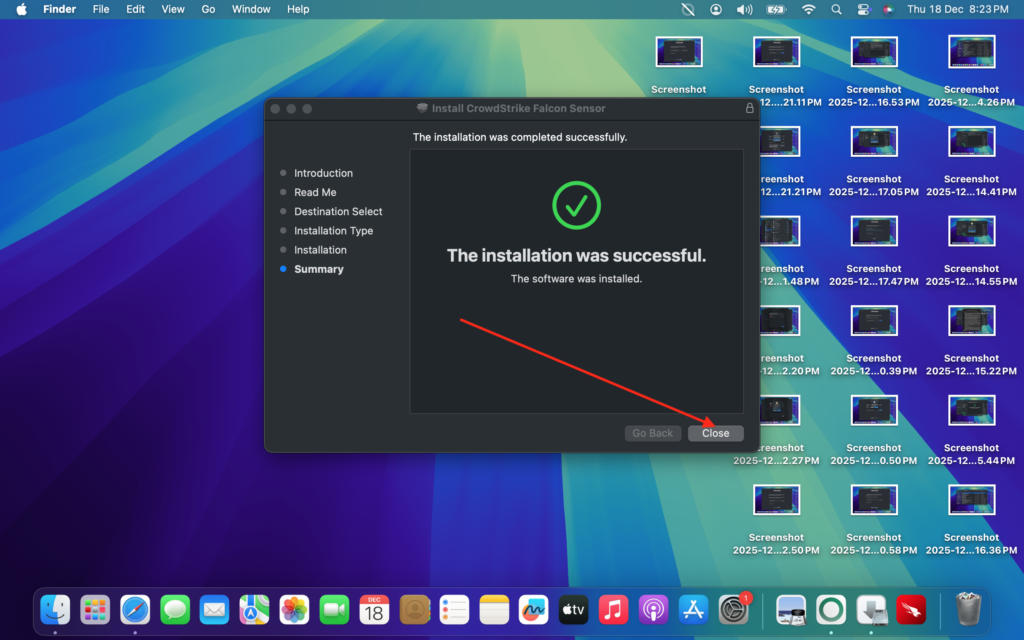Open the Finder menu in the menu bar
Viewport: 1024px width, 640px height.
pos(59,9)
